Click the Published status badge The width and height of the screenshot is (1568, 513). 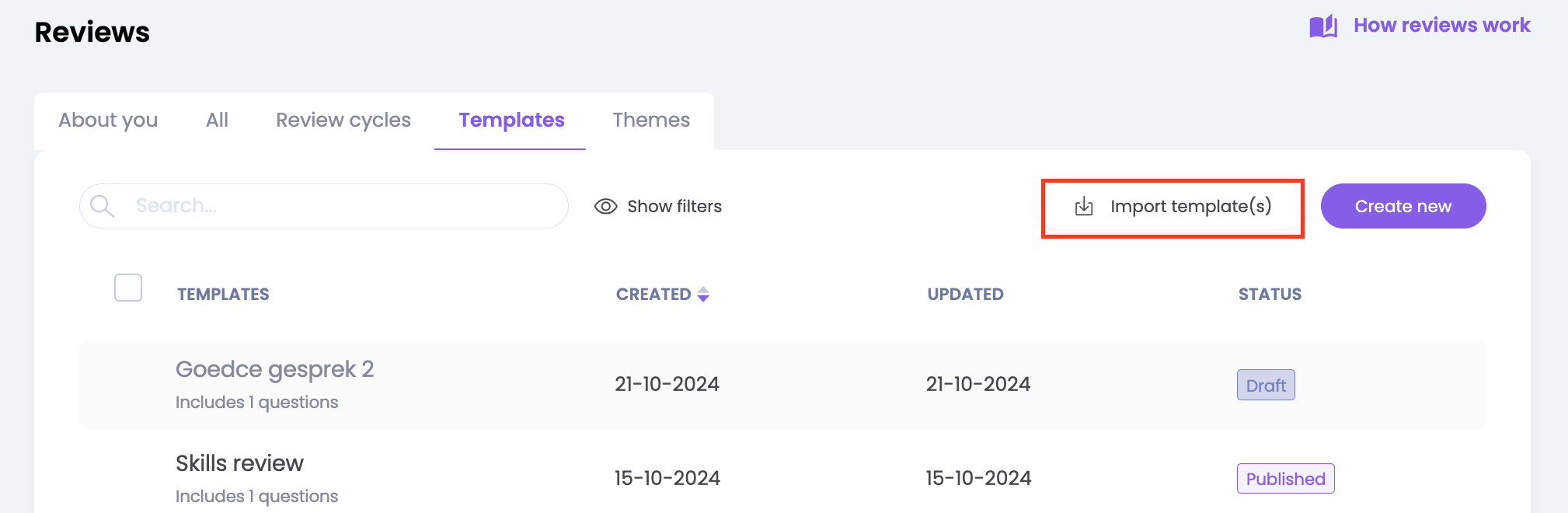(x=1285, y=479)
